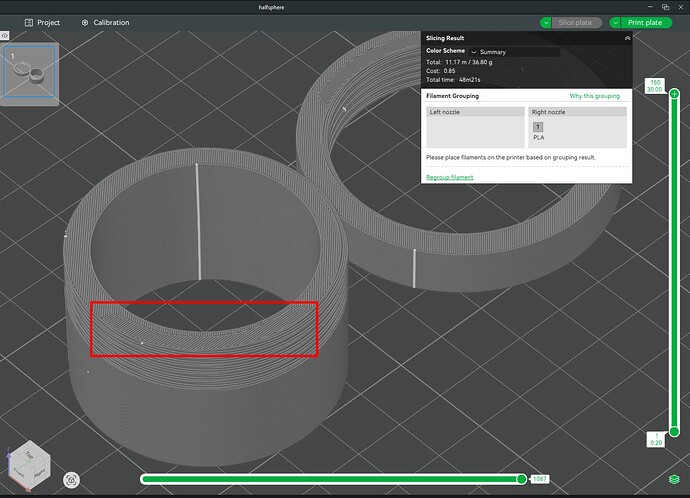This screenshot has height=498, width=690.
Task: Click the 1087 move value label
Action: coord(540,479)
